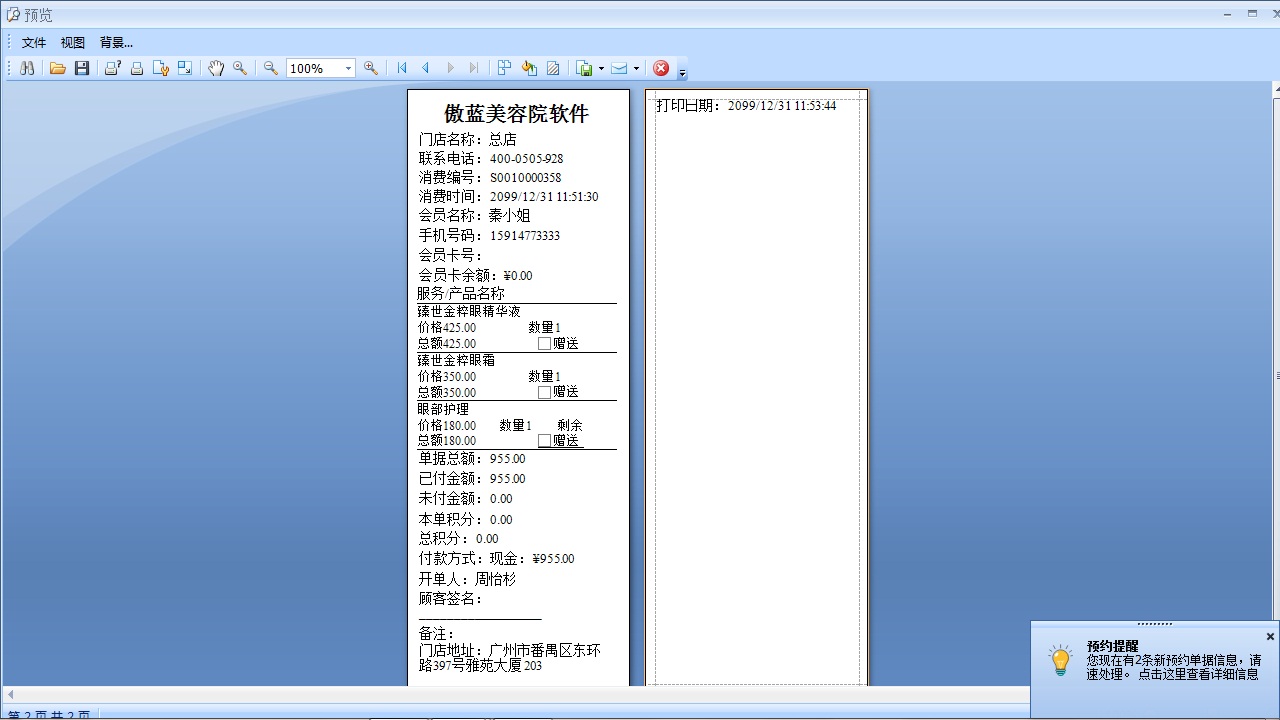The height and width of the screenshot is (720, 1280).
Task: Click the 消费时间 2099/12/31 11:51:30 line
Action: (508, 196)
